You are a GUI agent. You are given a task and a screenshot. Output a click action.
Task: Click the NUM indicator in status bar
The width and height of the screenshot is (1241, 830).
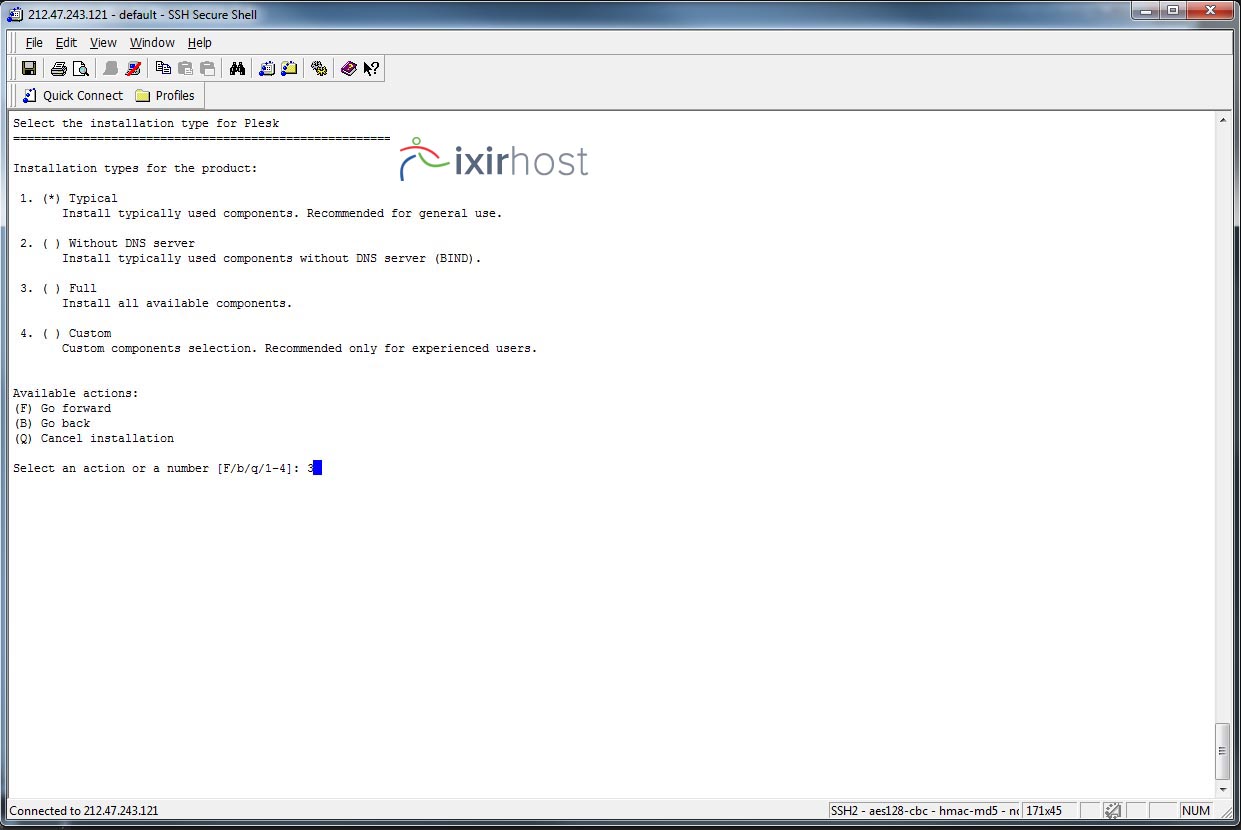1195,811
